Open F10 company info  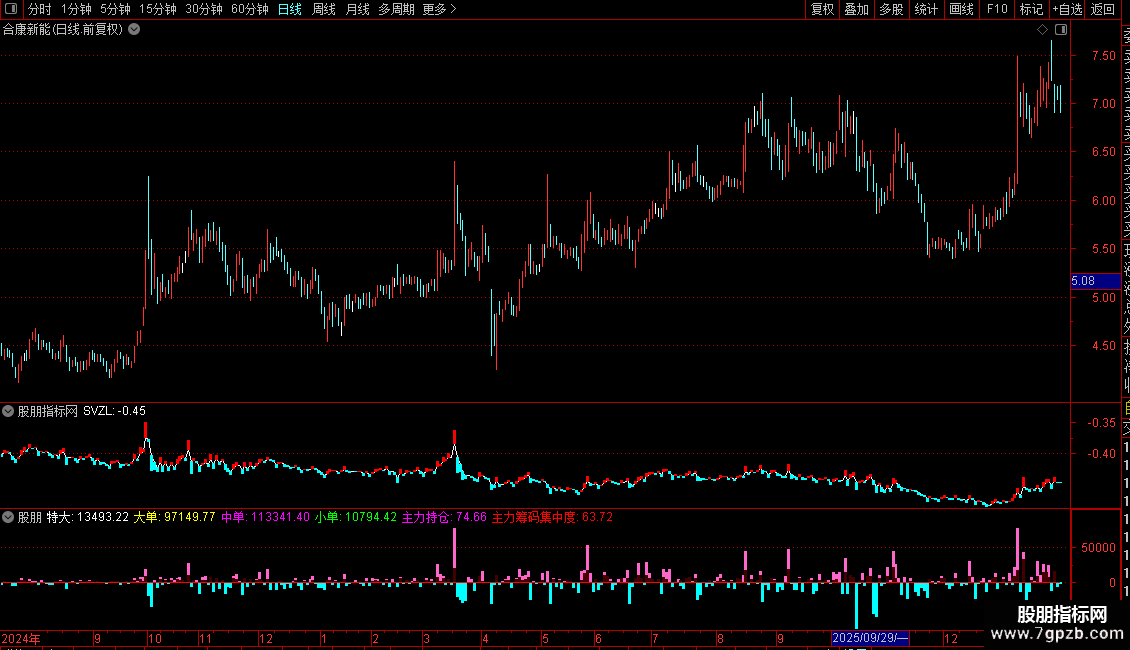(x=997, y=9)
